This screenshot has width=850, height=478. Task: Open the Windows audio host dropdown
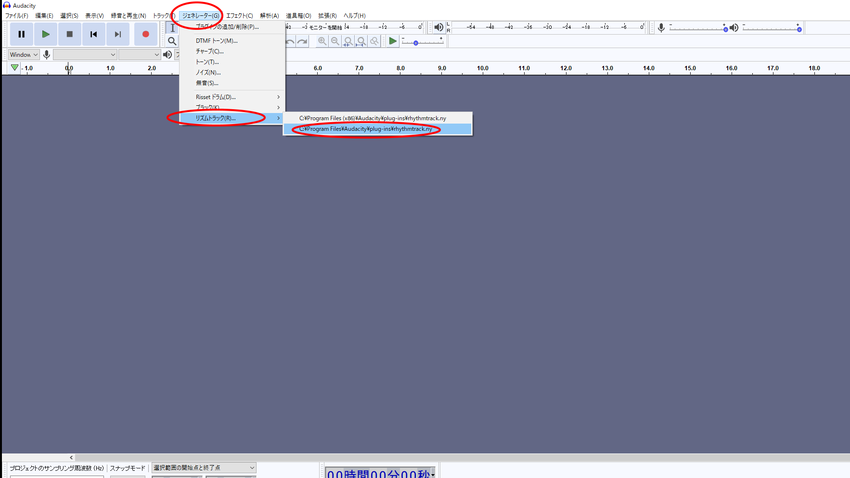[x=23, y=54]
